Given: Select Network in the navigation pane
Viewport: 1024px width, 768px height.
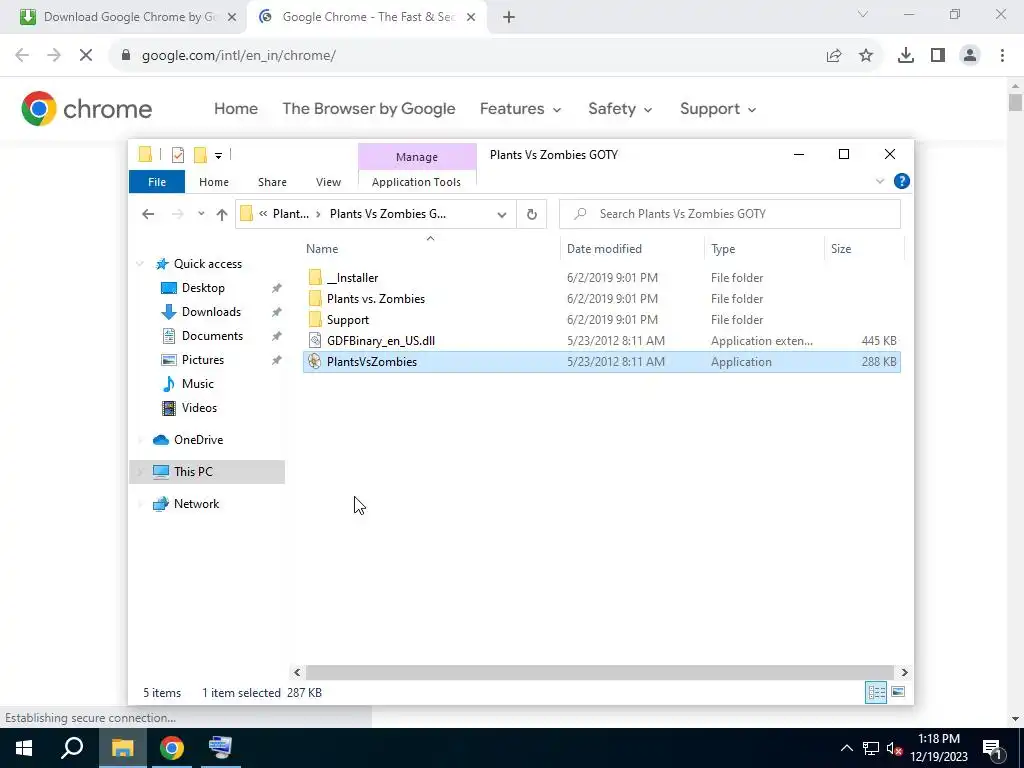Looking at the screenshot, I should pyautogui.click(x=196, y=504).
